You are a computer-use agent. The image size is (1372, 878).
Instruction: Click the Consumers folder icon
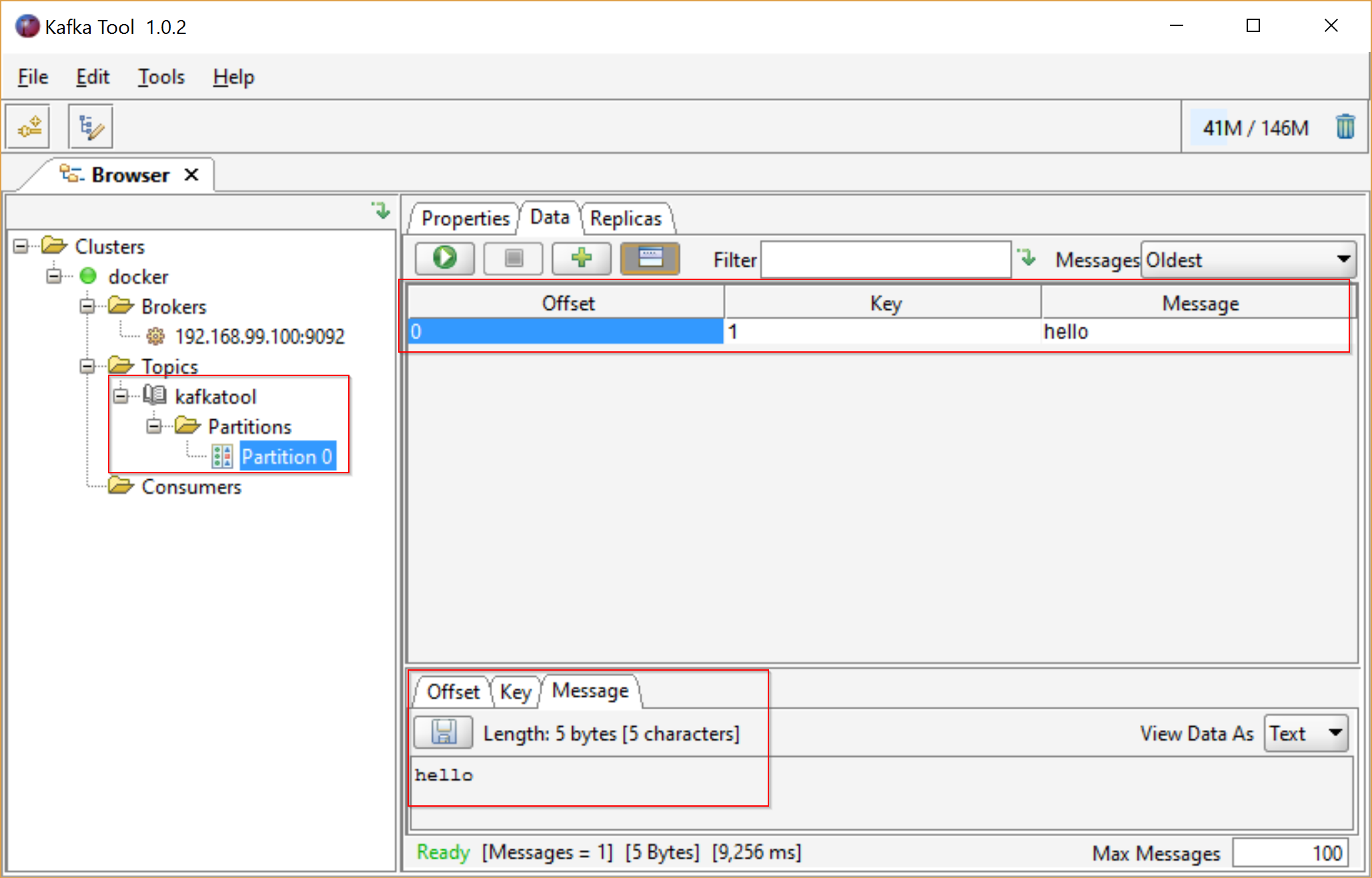121,485
